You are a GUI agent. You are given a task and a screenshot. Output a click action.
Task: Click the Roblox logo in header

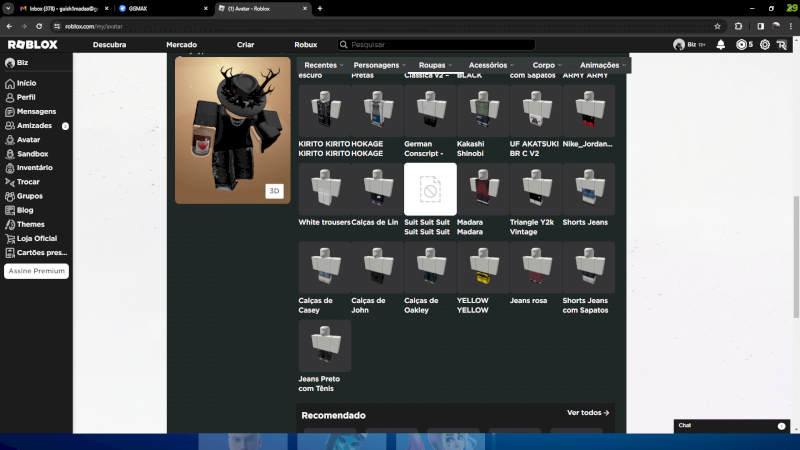click(x=33, y=45)
